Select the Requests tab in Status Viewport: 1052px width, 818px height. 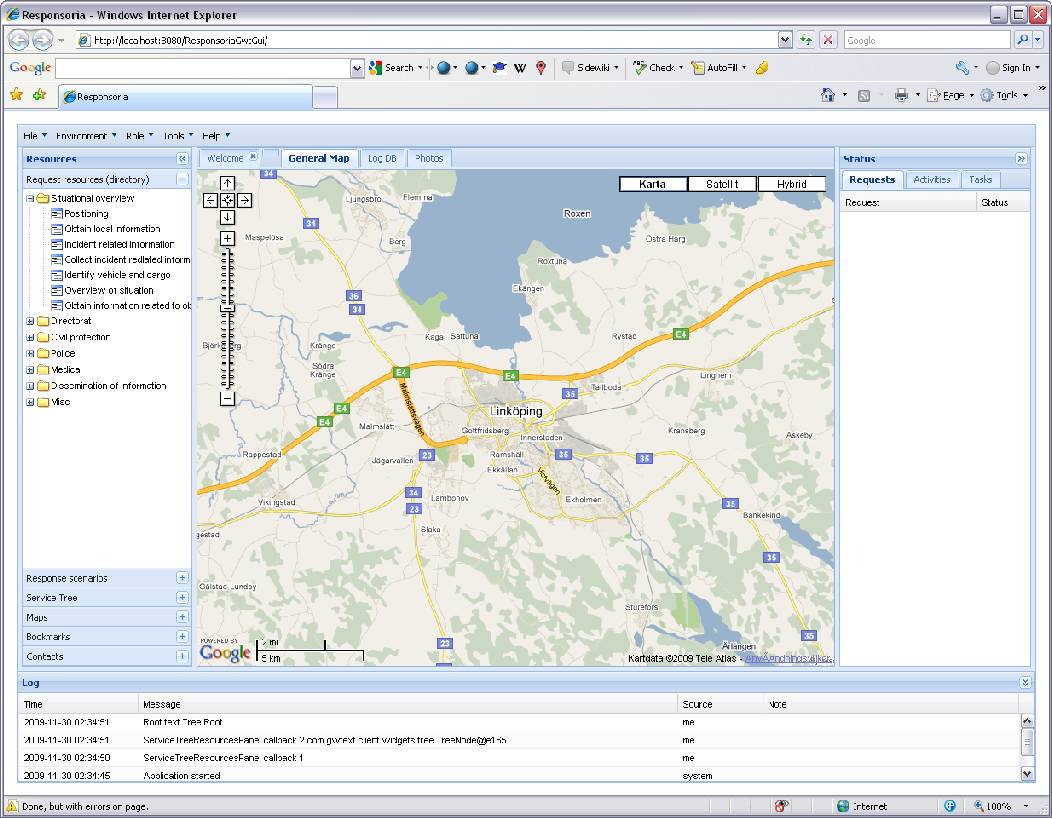pyautogui.click(x=872, y=179)
